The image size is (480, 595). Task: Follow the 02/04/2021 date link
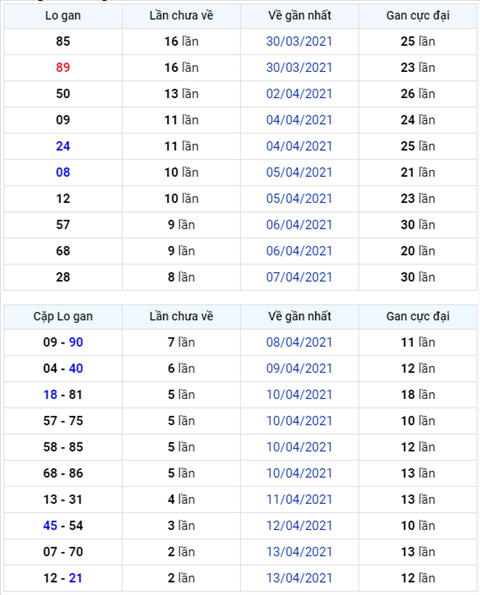tap(299, 94)
